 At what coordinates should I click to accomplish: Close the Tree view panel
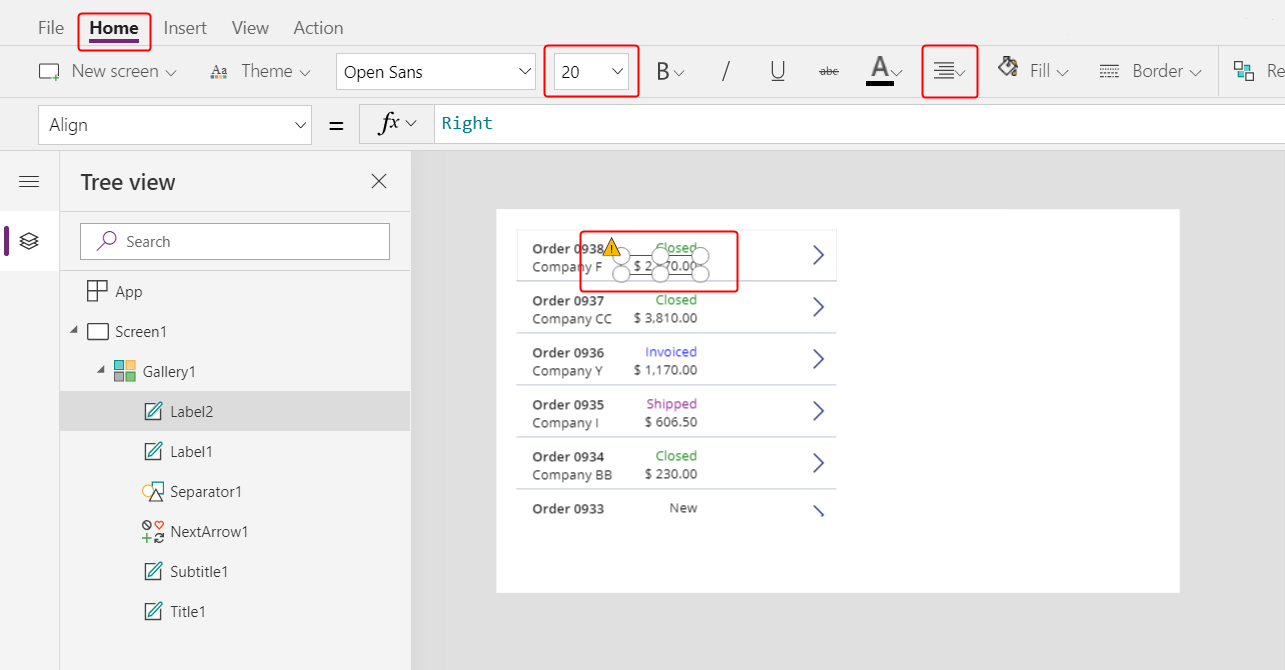[379, 181]
